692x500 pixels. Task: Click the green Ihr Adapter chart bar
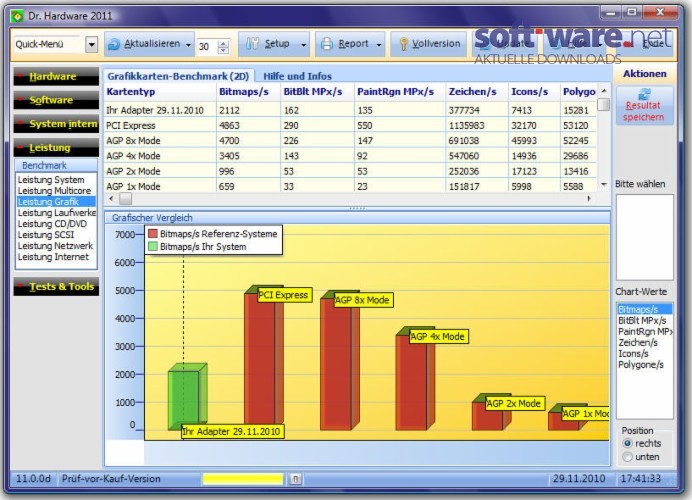pos(187,397)
